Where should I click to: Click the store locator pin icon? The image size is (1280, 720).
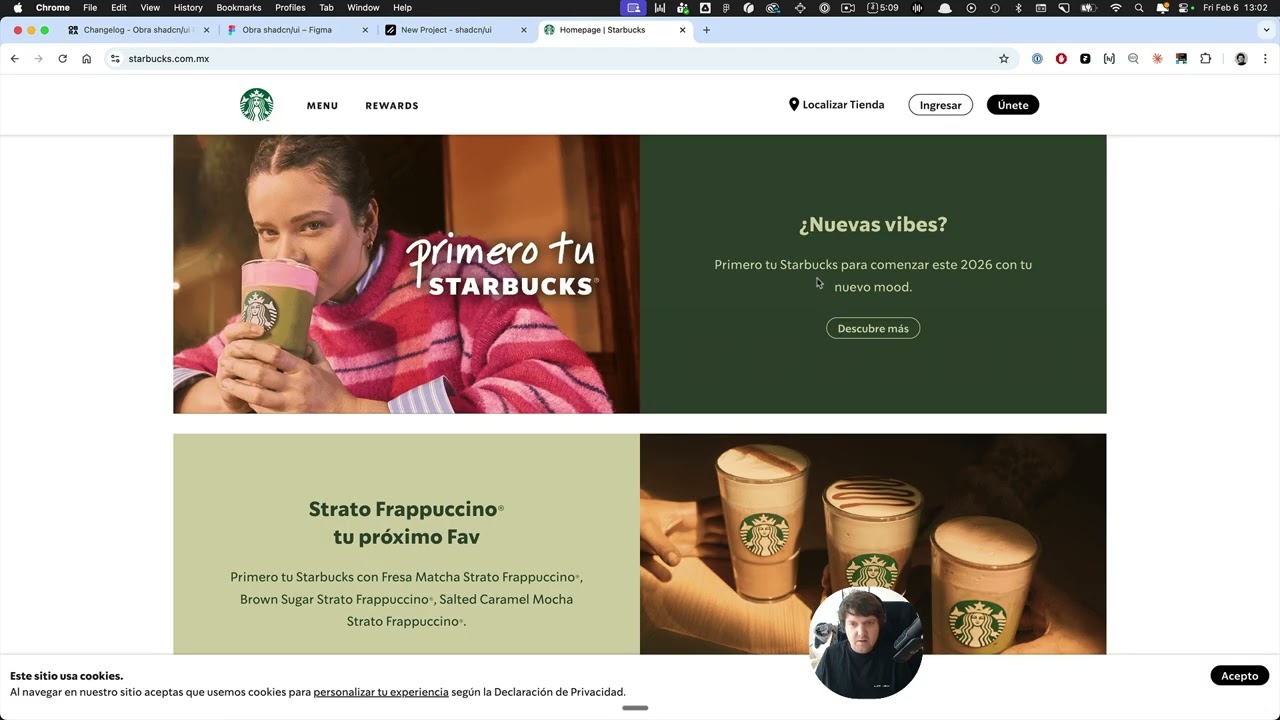click(794, 104)
